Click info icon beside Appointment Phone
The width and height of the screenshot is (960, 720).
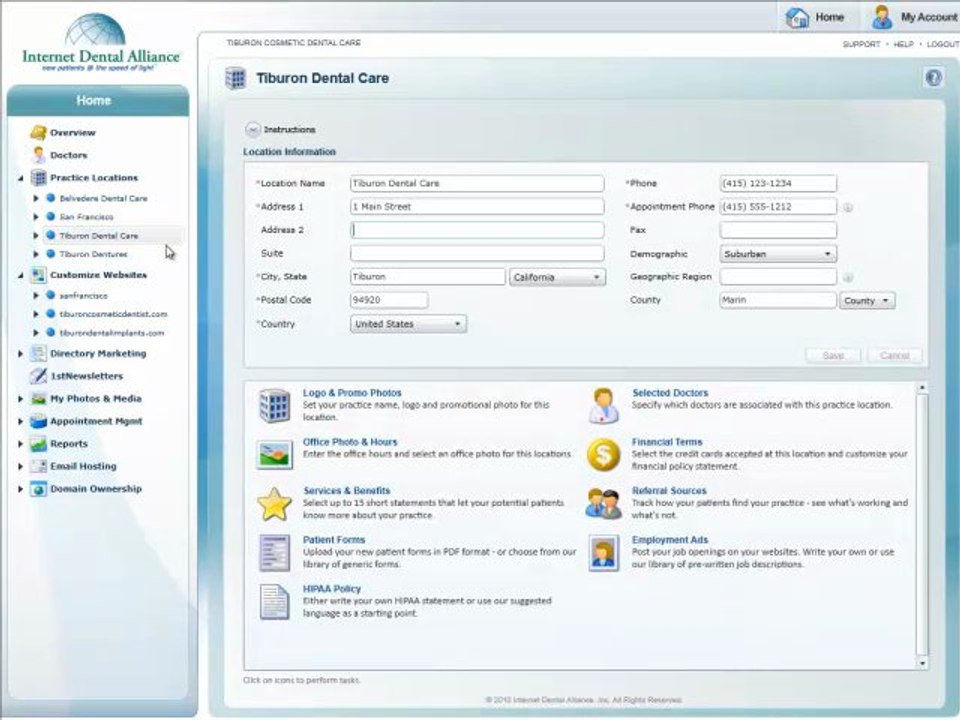pos(848,208)
